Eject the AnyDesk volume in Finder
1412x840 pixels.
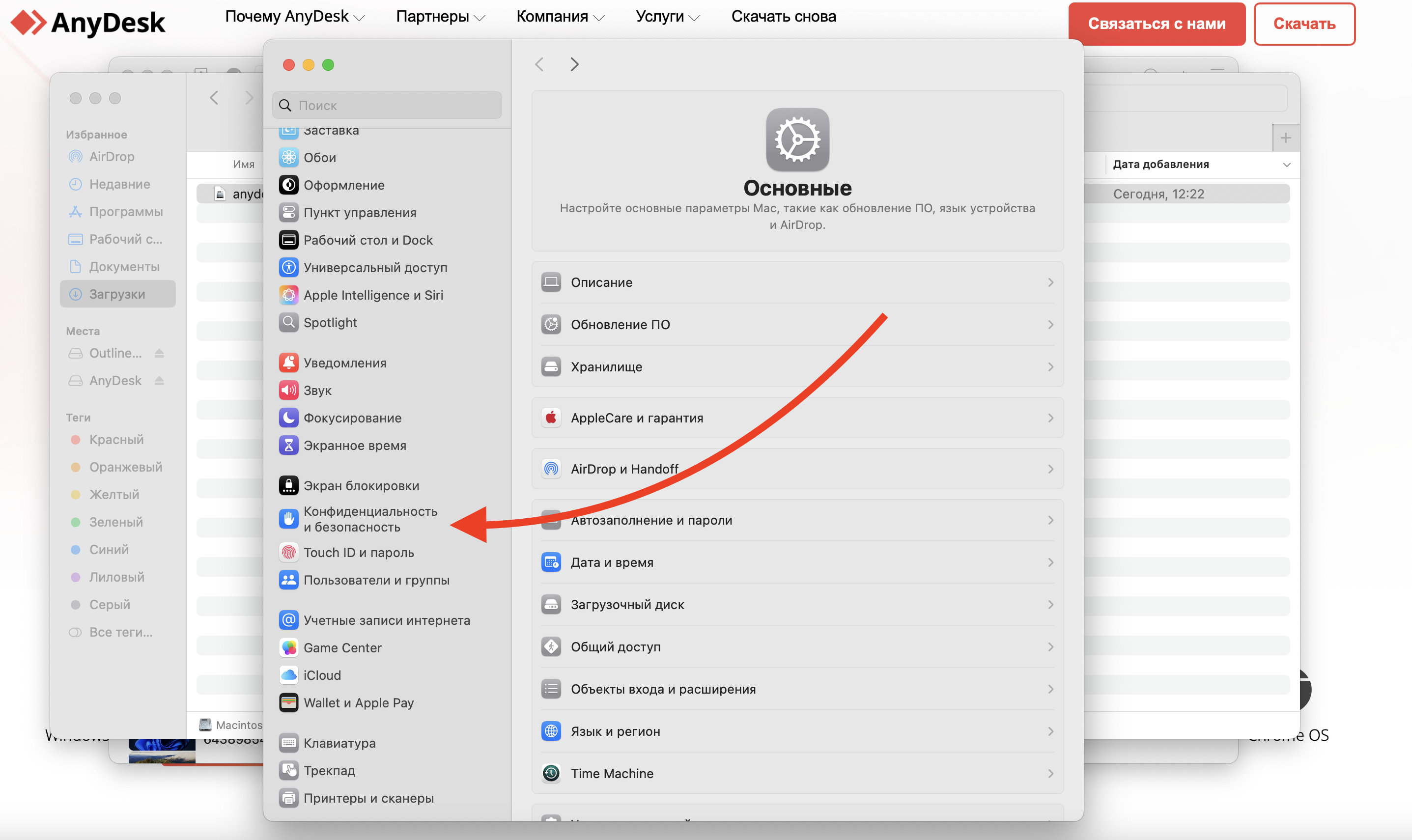(159, 380)
